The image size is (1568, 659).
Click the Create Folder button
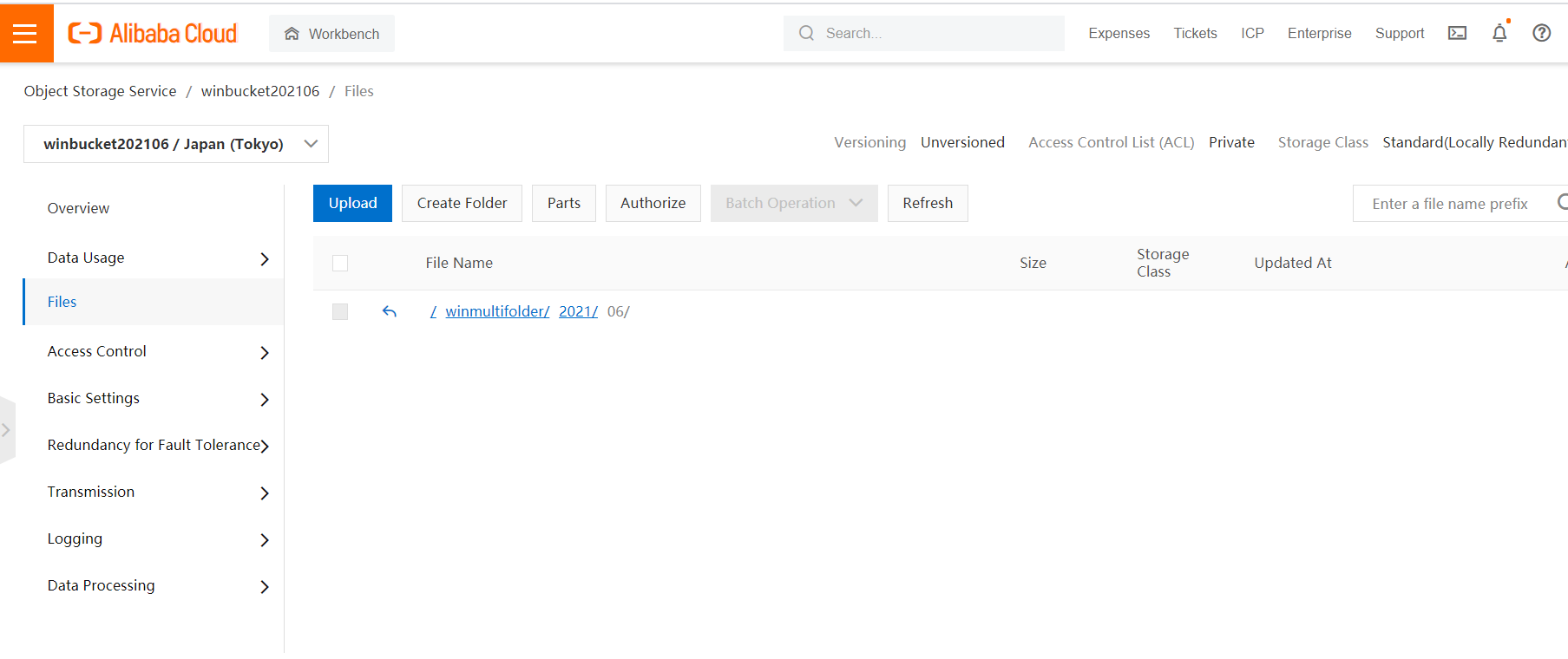(462, 203)
